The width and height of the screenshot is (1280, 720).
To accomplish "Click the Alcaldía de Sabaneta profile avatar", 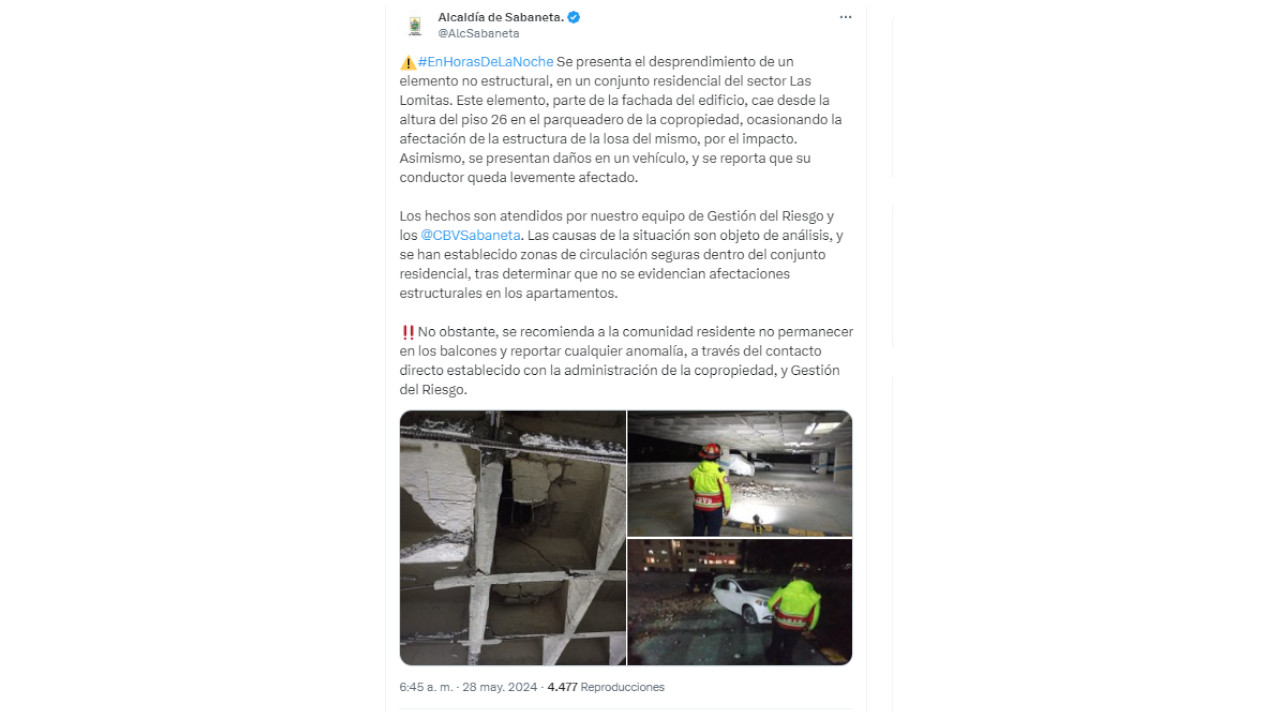I will pyautogui.click(x=414, y=25).
